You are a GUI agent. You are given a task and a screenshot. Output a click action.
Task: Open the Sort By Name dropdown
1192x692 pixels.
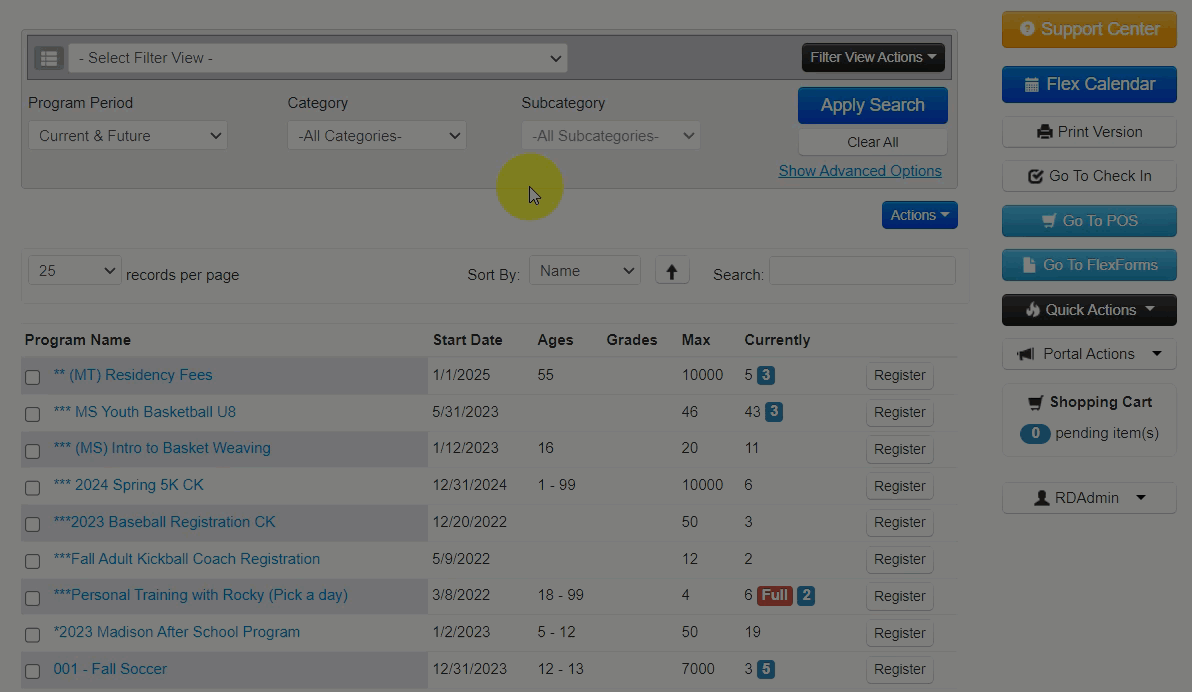(585, 271)
